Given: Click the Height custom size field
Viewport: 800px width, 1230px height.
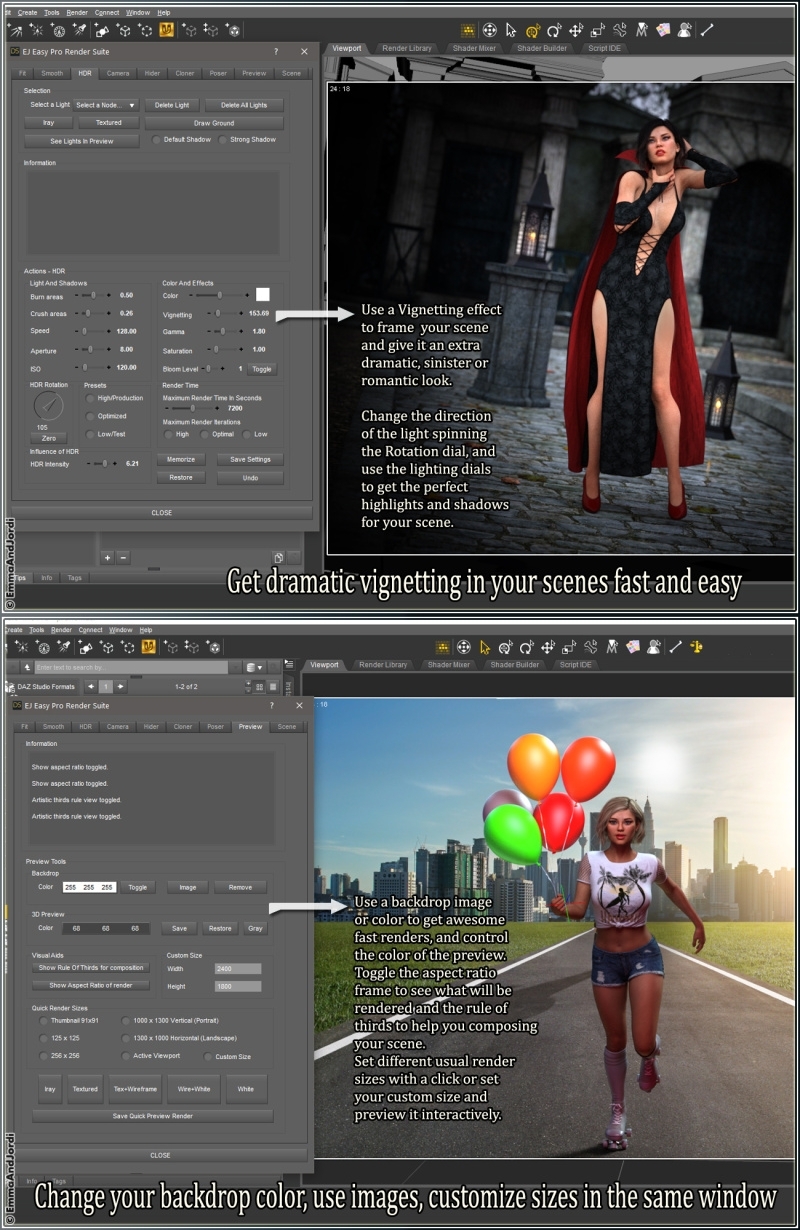Looking at the screenshot, I should pyautogui.click(x=238, y=986).
